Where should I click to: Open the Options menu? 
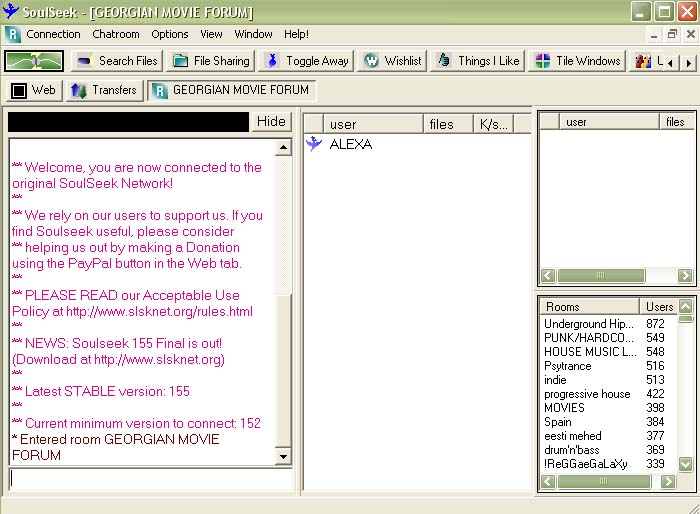point(170,34)
